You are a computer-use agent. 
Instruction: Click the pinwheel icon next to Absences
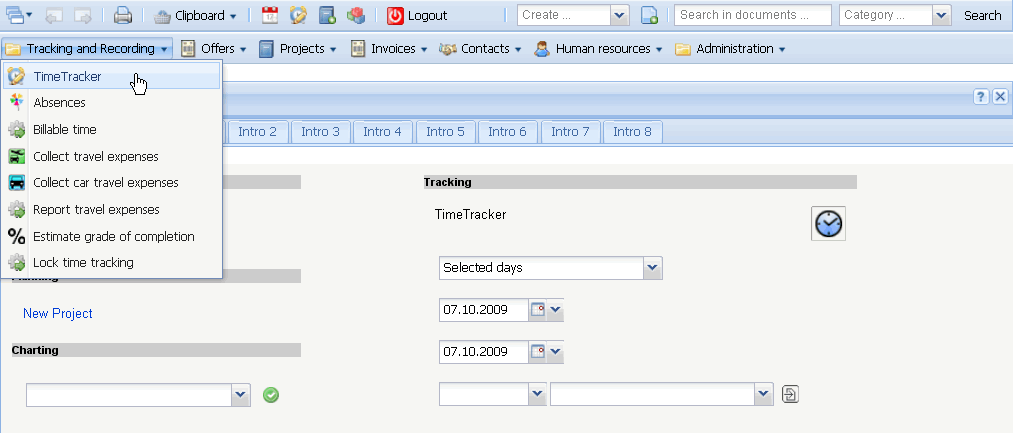(16, 102)
